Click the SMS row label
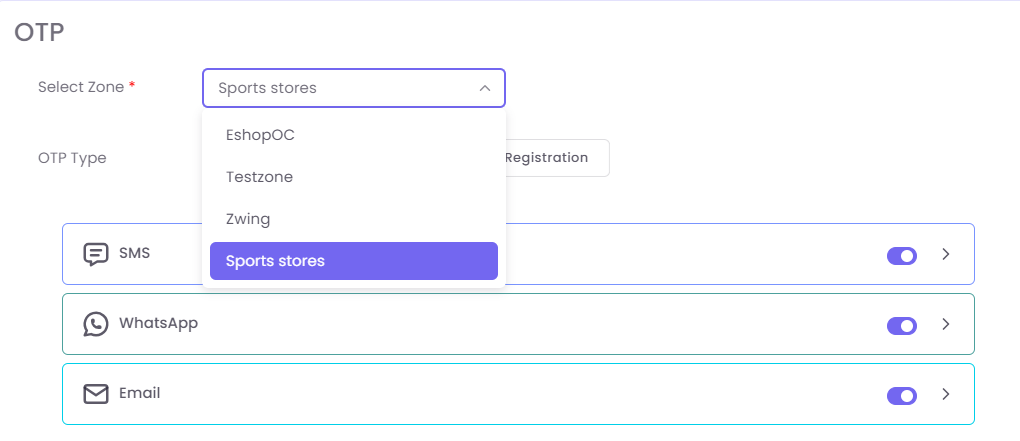Viewport: 1020px width, 441px height. 134,253
